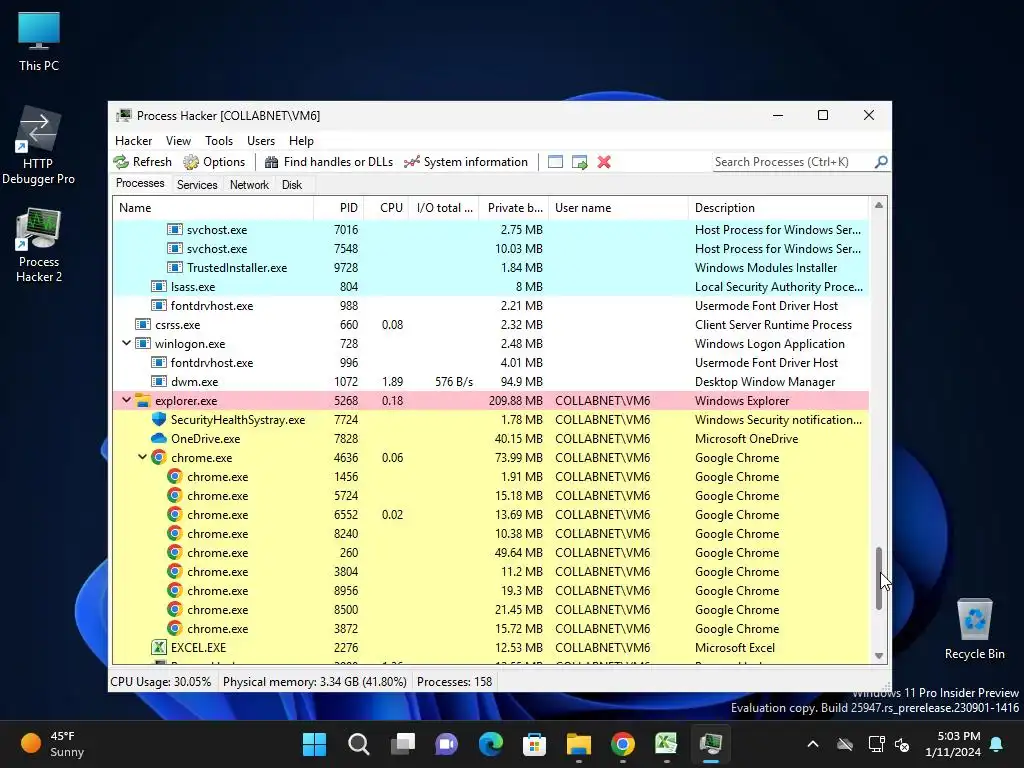Open the Process Hacker 2 desktop shortcut
The image size is (1024, 768).
39,245
